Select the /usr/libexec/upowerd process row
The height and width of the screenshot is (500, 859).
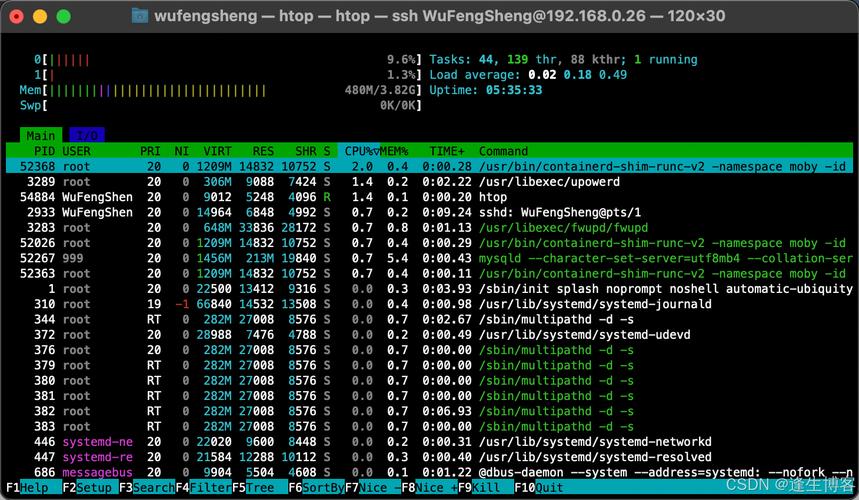pyautogui.click(x=429, y=182)
